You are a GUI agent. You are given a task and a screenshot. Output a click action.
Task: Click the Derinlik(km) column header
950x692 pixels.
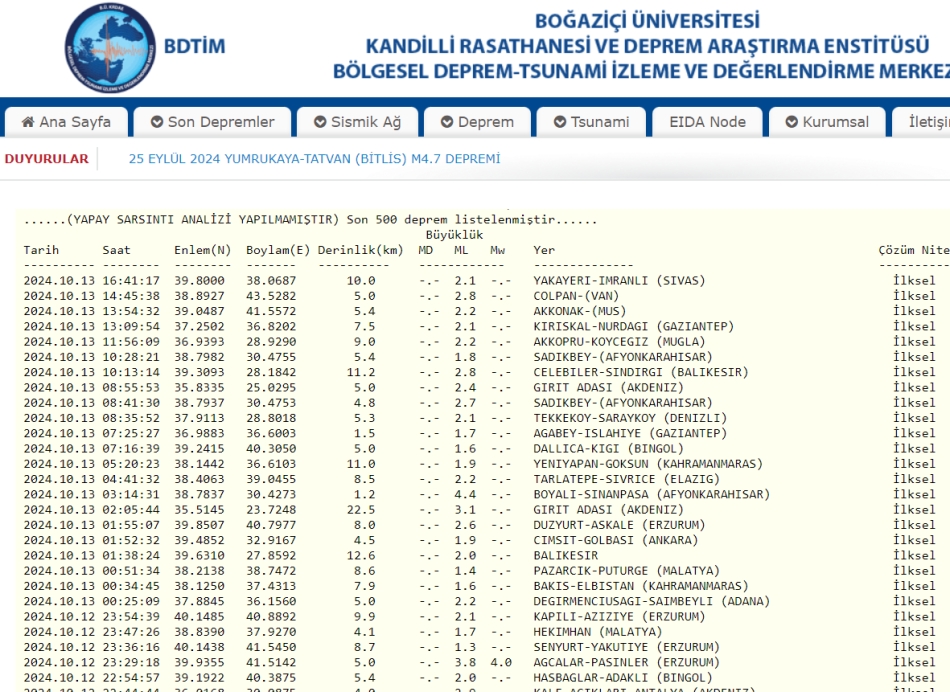(x=360, y=250)
